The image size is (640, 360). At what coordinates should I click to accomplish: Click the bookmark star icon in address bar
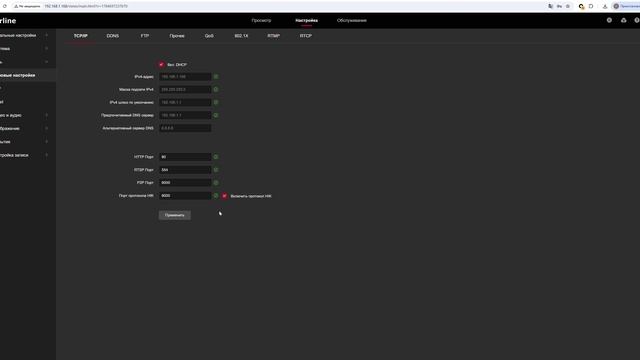[568, 6]
